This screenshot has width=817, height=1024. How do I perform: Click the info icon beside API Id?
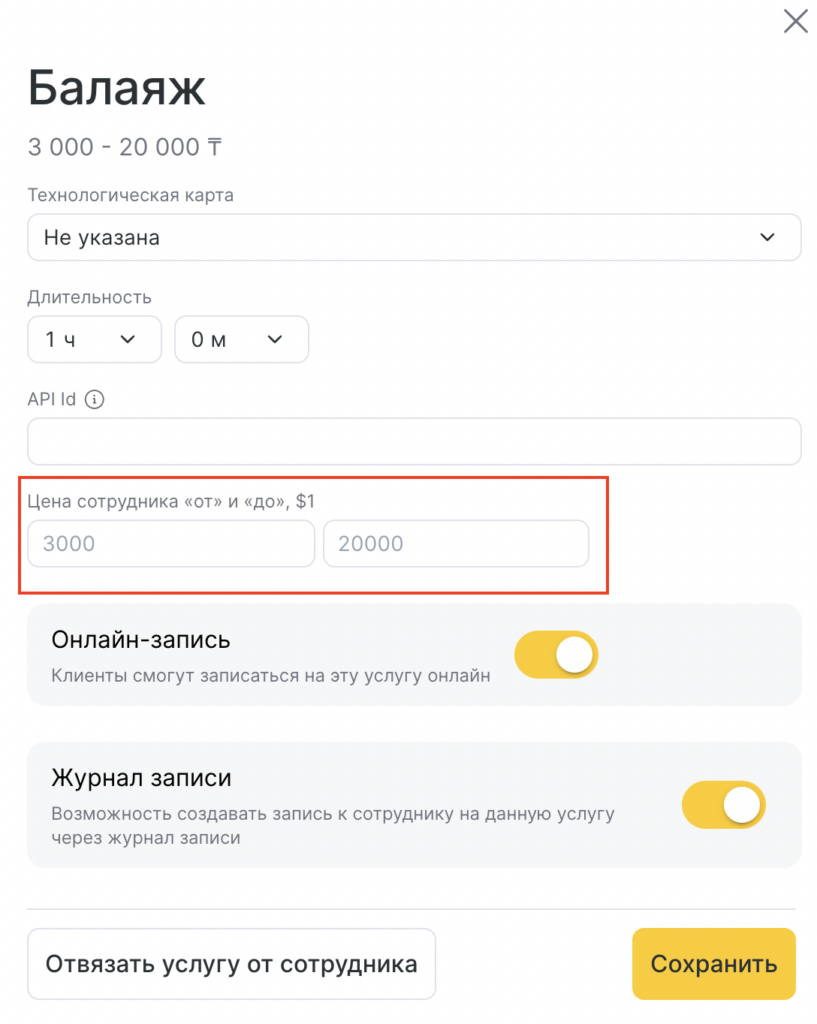[95, 400]
